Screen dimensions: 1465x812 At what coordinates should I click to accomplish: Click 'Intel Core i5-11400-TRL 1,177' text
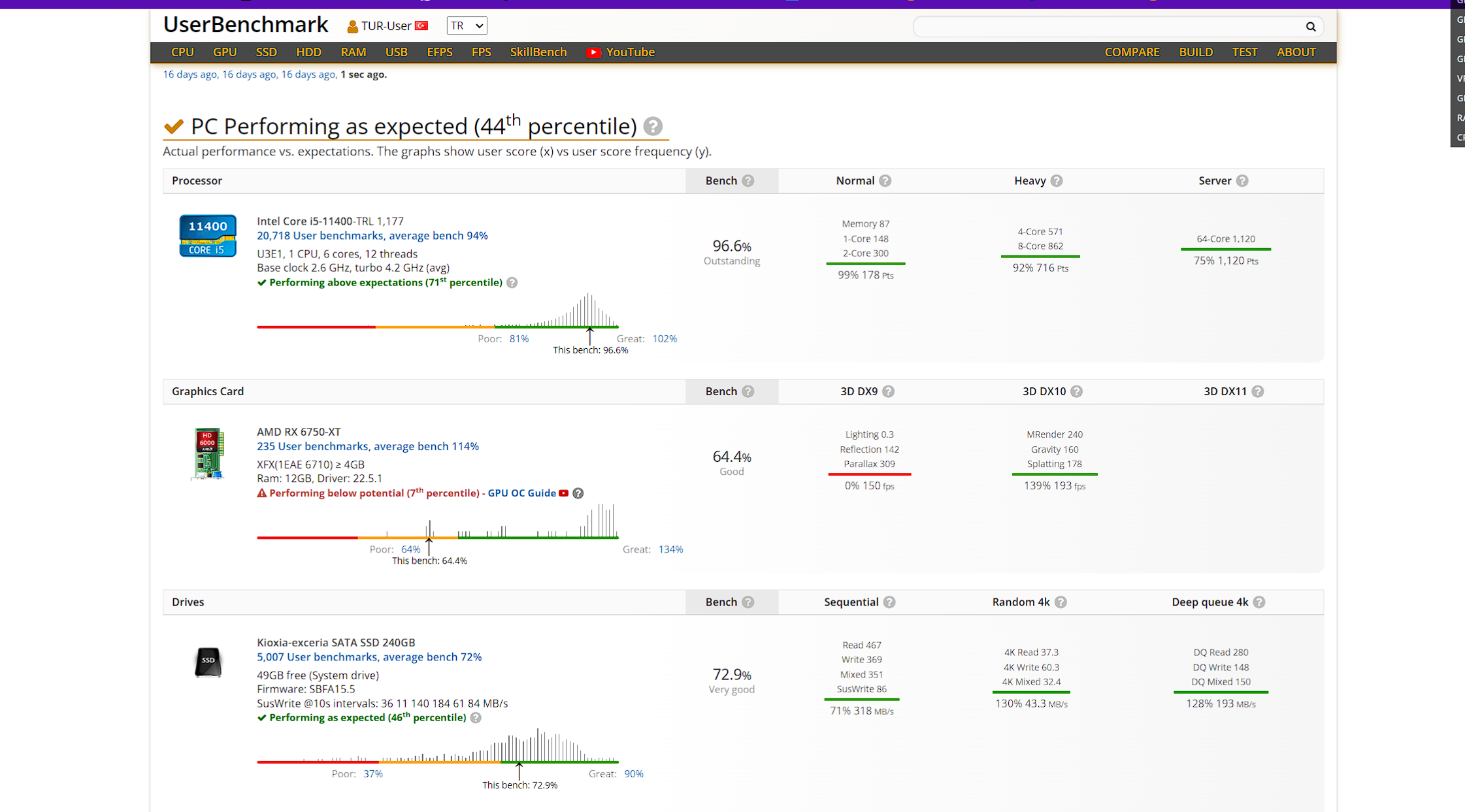330,221
